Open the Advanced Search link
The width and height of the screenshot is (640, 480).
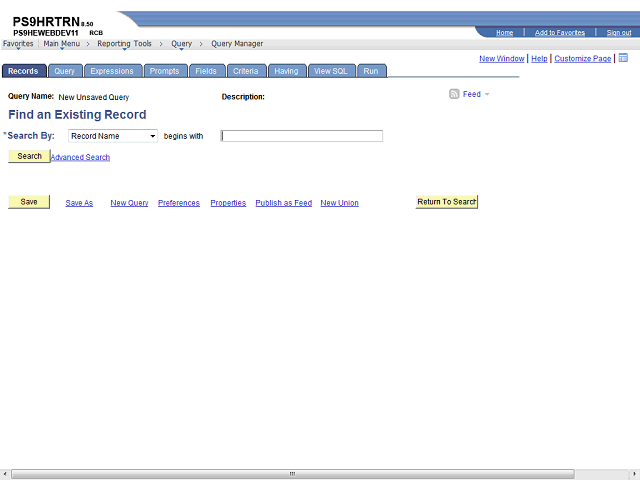point(80,157)
